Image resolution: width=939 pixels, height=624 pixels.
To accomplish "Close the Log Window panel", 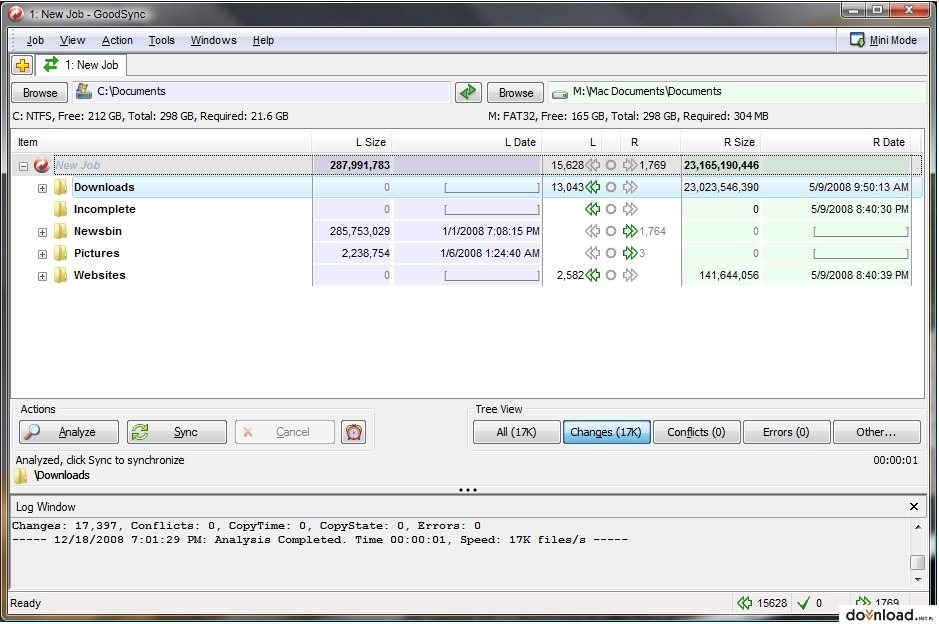I will tap(914, 507).
